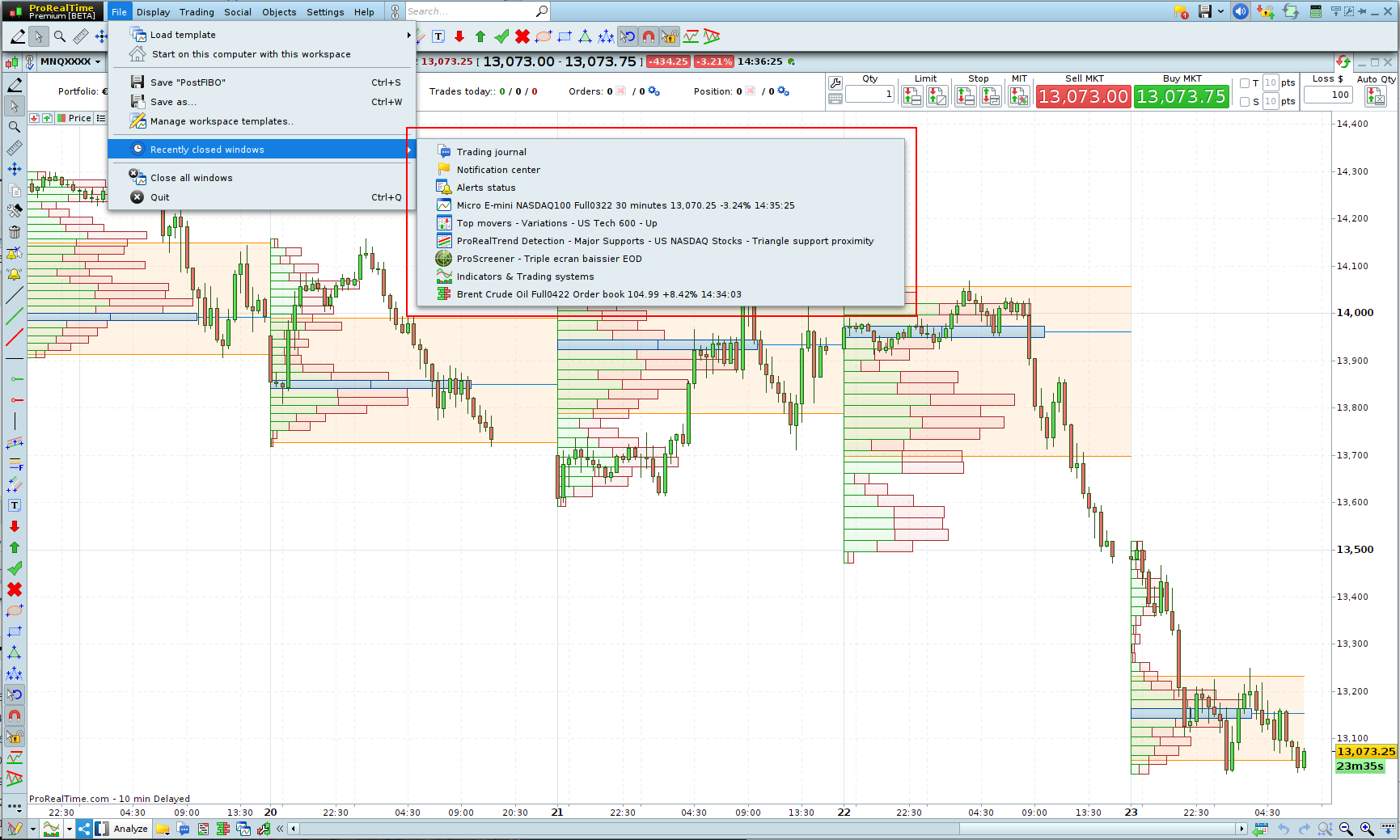Open the order settings wrench icon

click(835, 82)
